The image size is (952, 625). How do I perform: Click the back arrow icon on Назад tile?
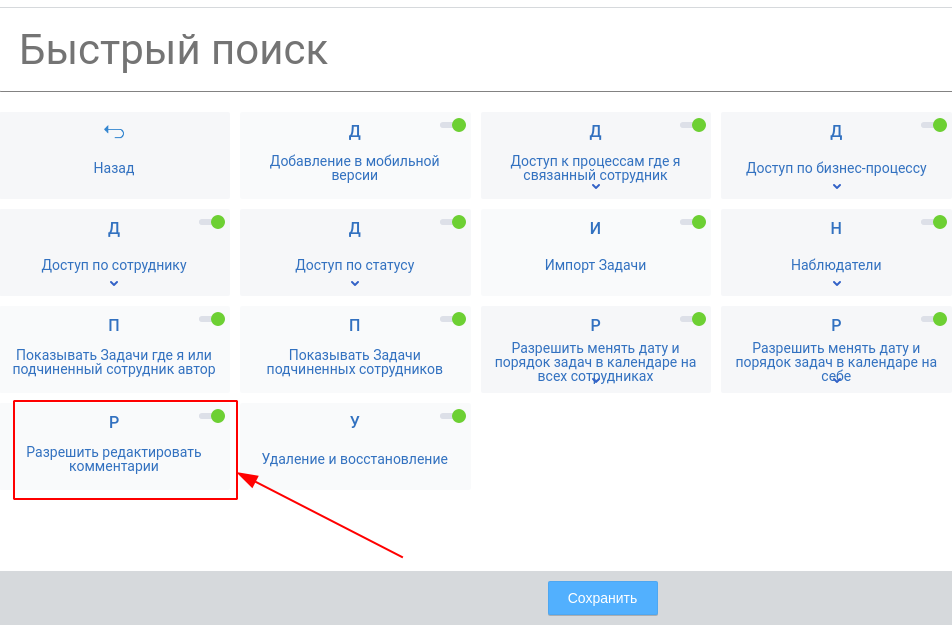(x=114, y=131)
